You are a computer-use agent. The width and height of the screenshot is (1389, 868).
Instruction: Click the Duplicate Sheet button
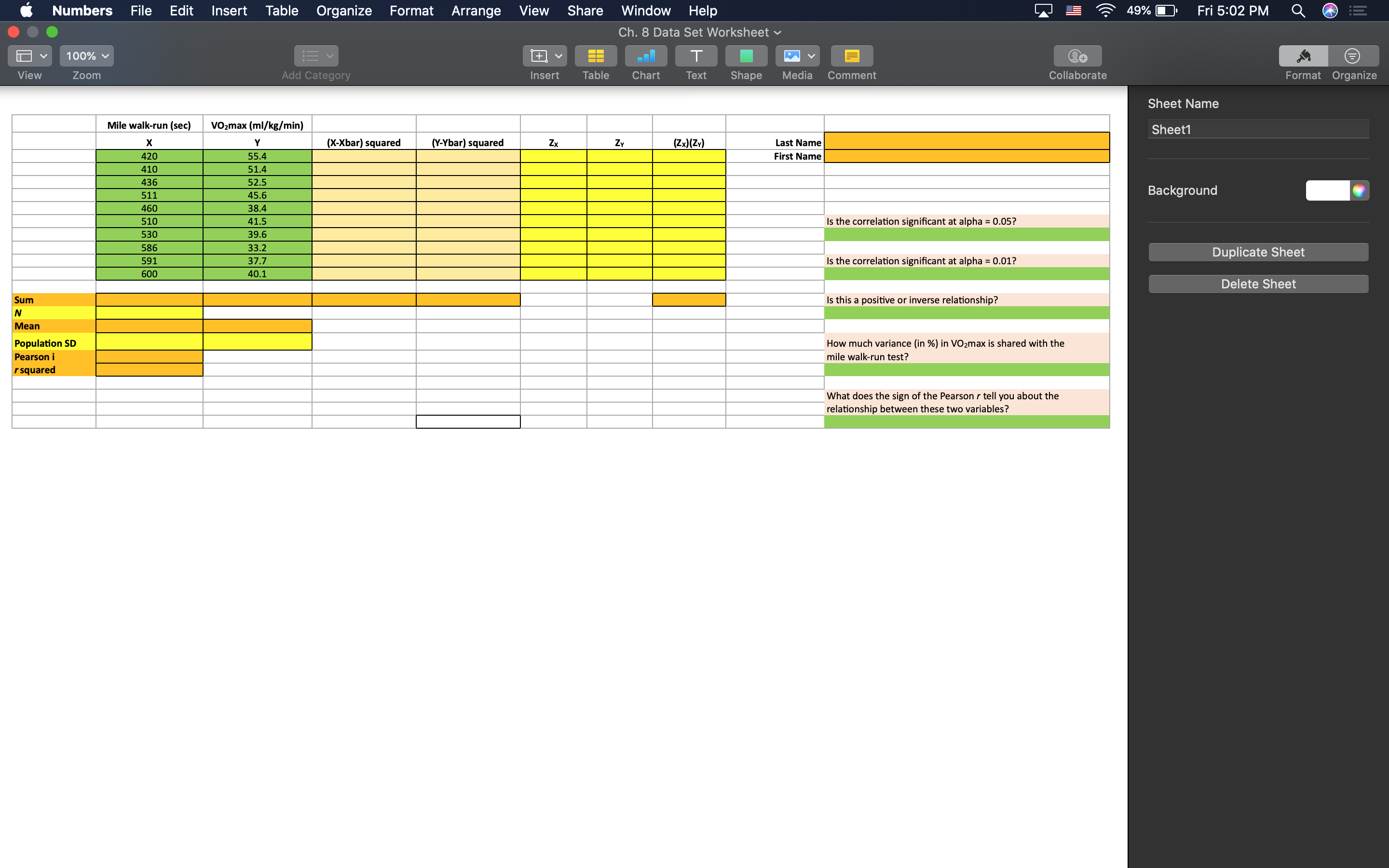[x=1258, y=251]
